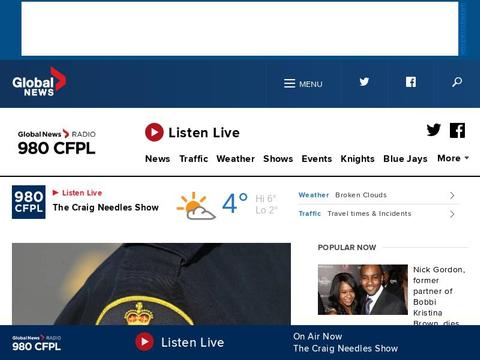The image size is (480, 360).
Task: Open Events nav item
Action: [x=317, y=159]
